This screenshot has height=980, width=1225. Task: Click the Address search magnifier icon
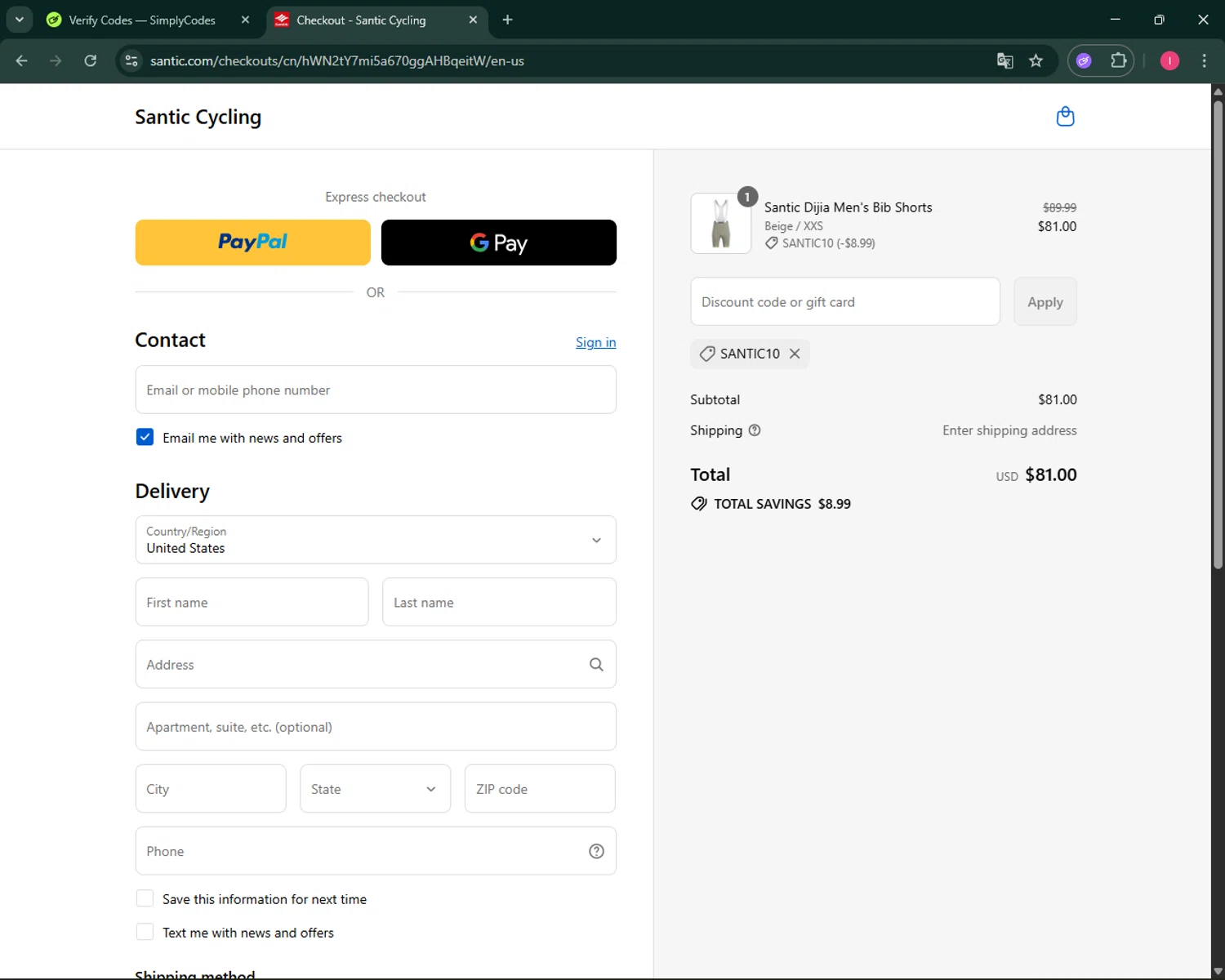(x=596, y=665)
